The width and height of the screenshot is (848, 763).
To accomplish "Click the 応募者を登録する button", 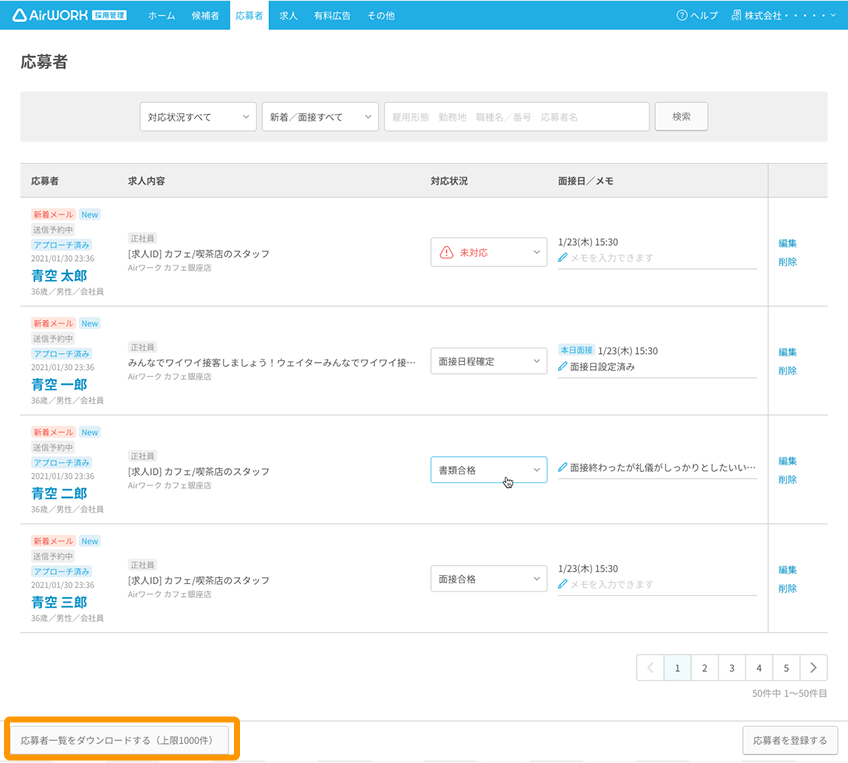I will tap(790, 740).
